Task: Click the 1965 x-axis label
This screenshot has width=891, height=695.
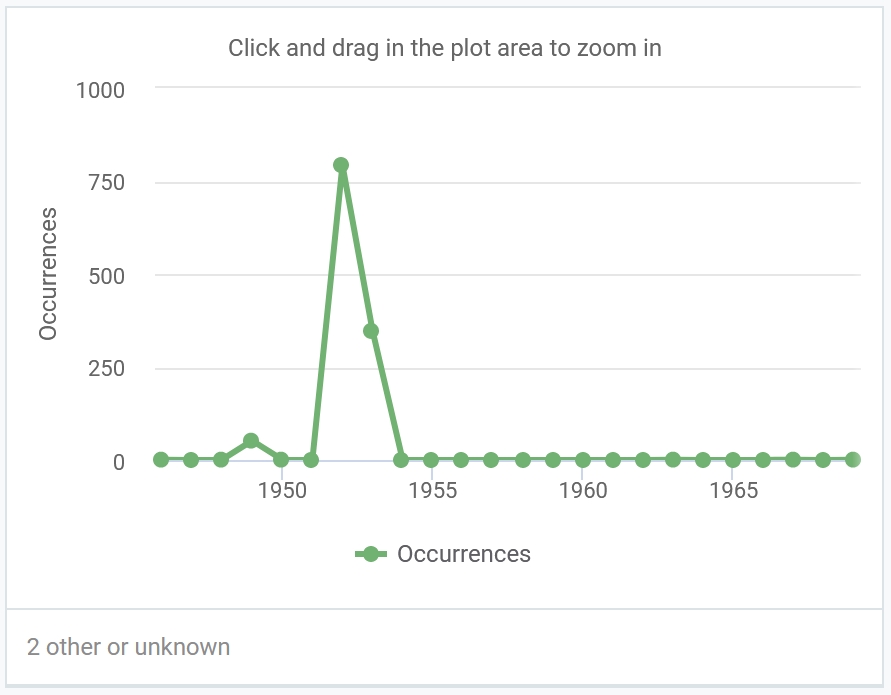Action: point(734,490)
